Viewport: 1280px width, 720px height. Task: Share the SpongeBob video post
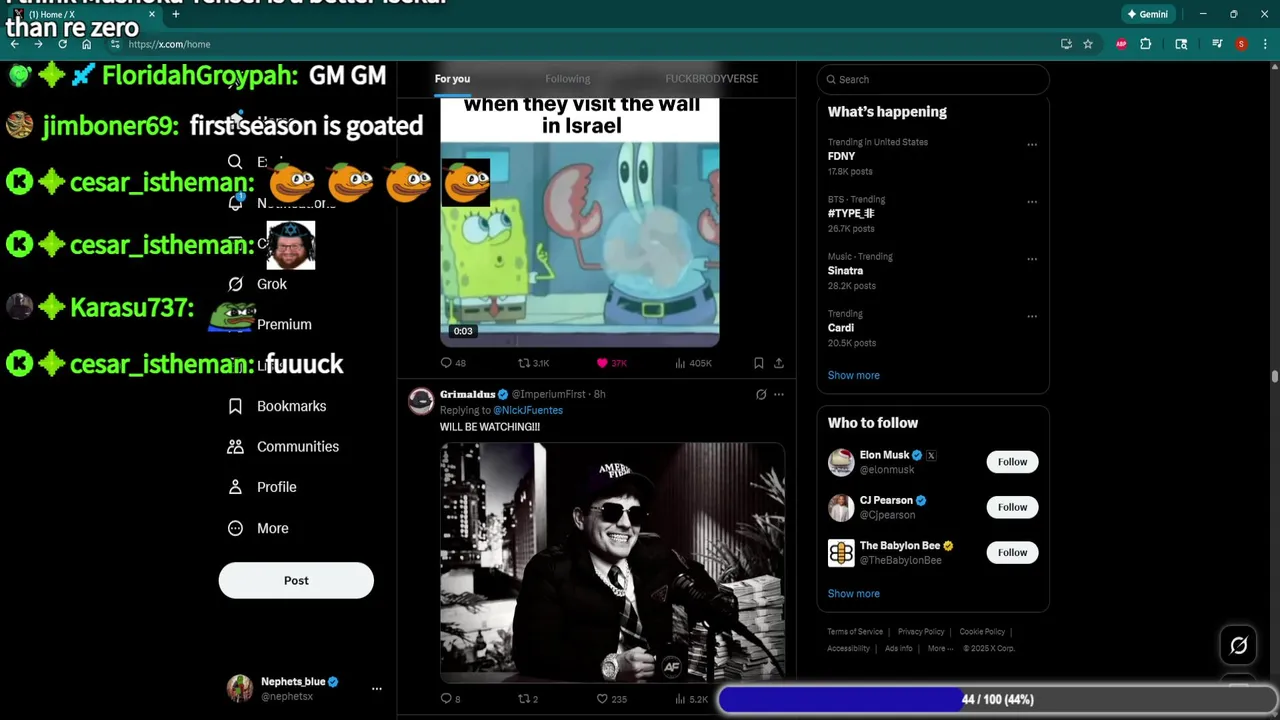click(778, 363)
